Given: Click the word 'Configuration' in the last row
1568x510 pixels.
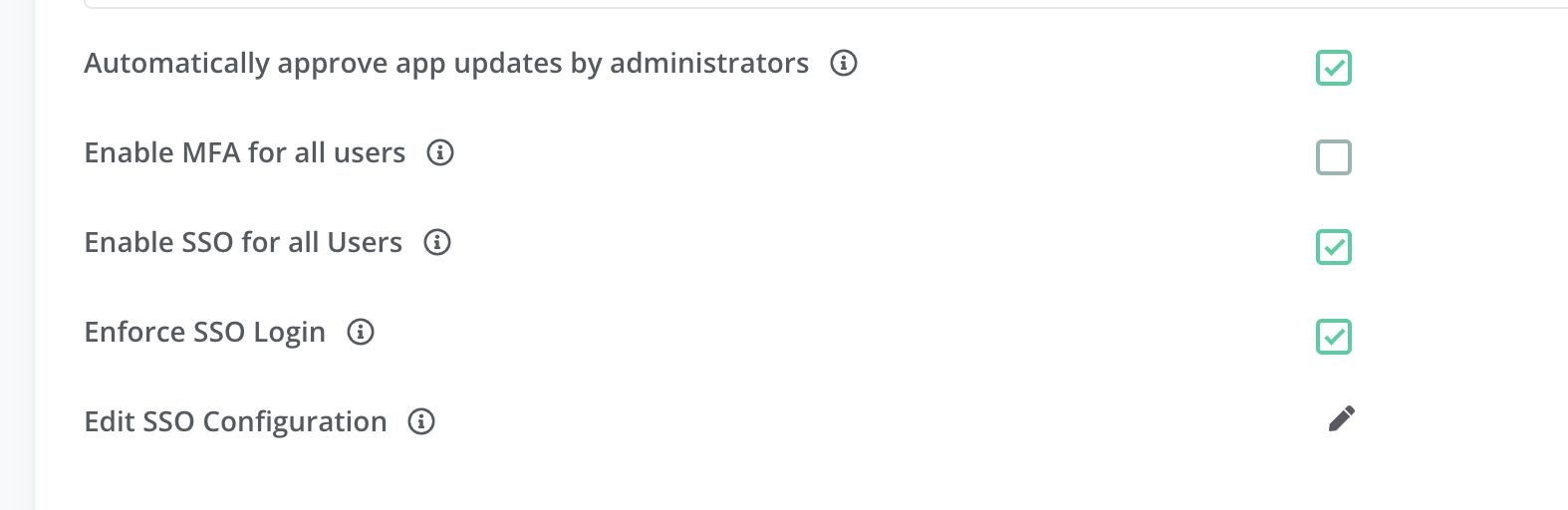Looking at the screenshot, I should [294, 422].
